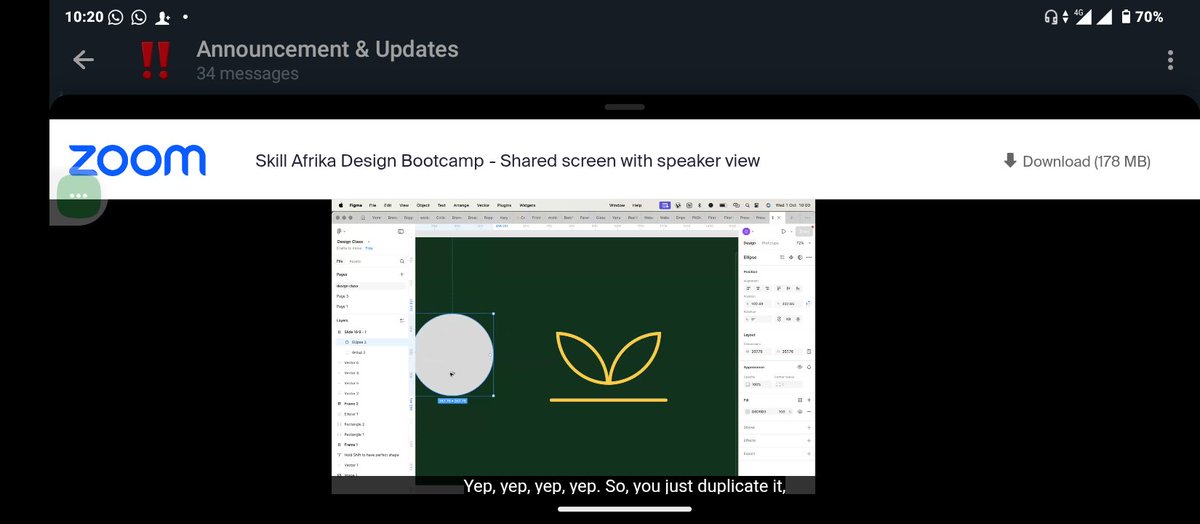Image resolution: width=1200 pixels, height=524 pixels.
Task: Open Page 1 in pages list
Action: [x=343, y=306]
